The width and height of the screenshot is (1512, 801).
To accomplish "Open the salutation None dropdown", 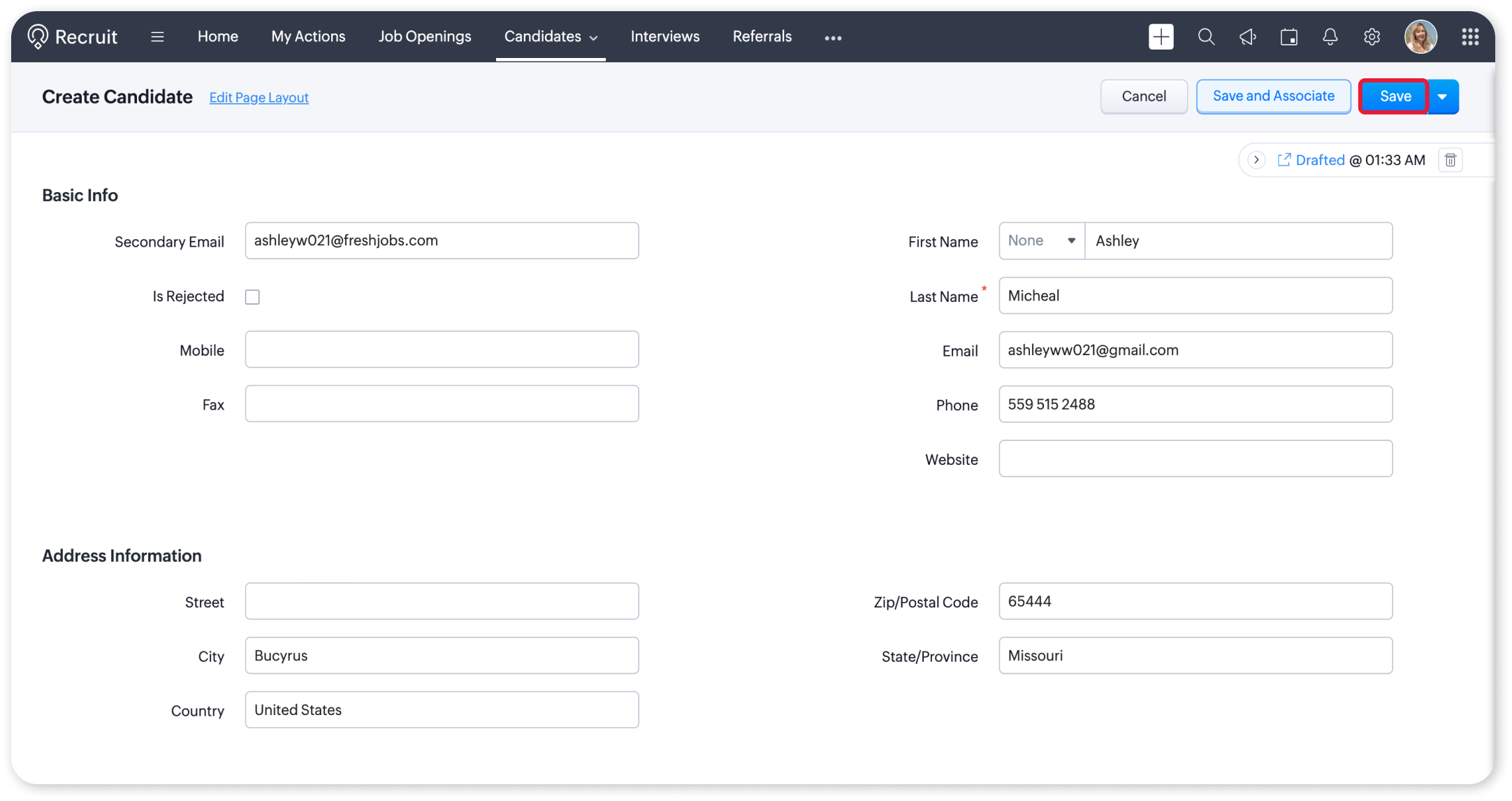I will (1041, 240).
